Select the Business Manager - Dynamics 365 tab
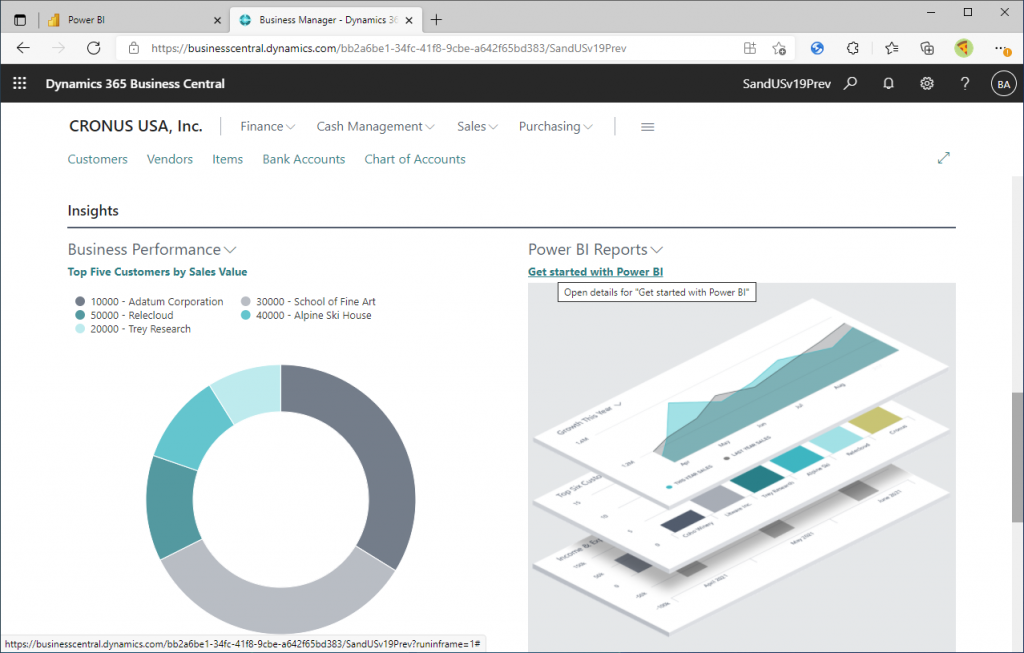Screen dimensions: 1024x653 click(327, 20)
